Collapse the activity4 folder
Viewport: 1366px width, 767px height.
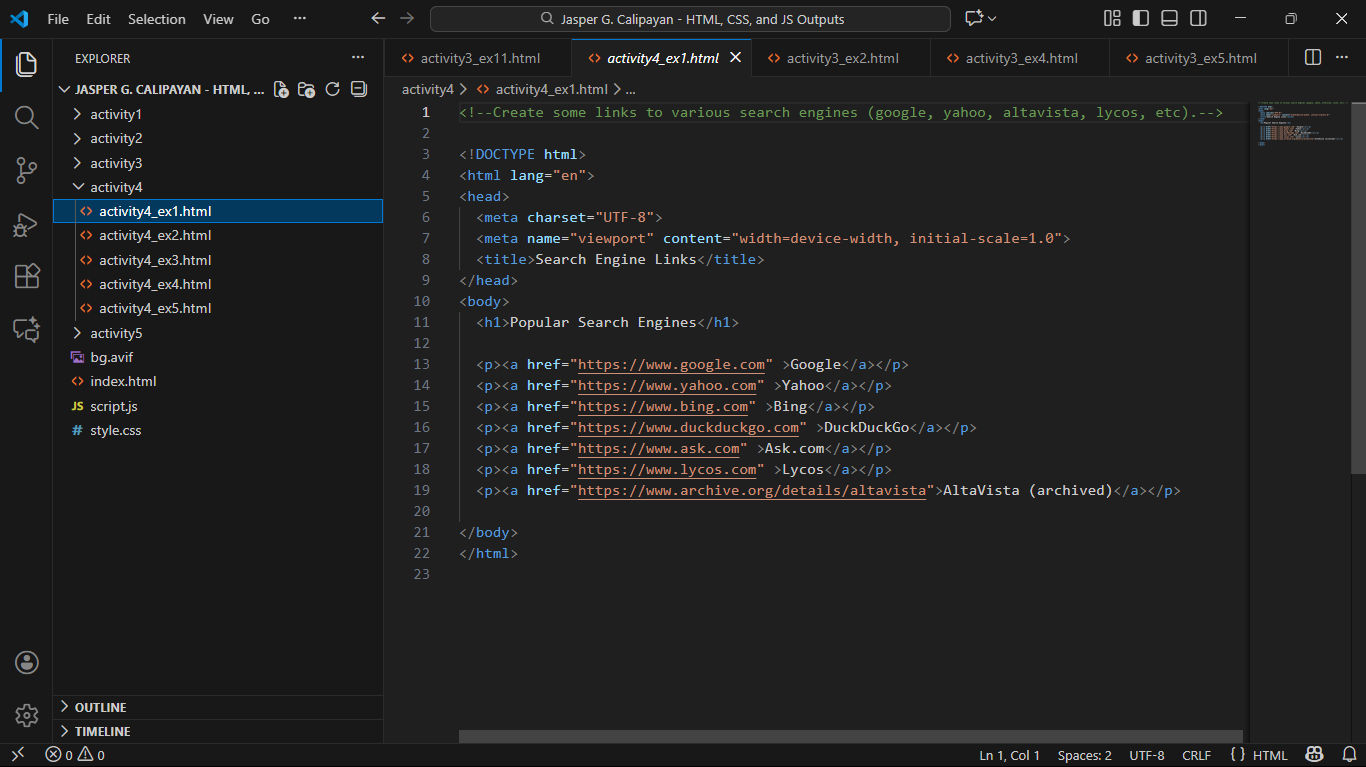(x=116, y=187)
